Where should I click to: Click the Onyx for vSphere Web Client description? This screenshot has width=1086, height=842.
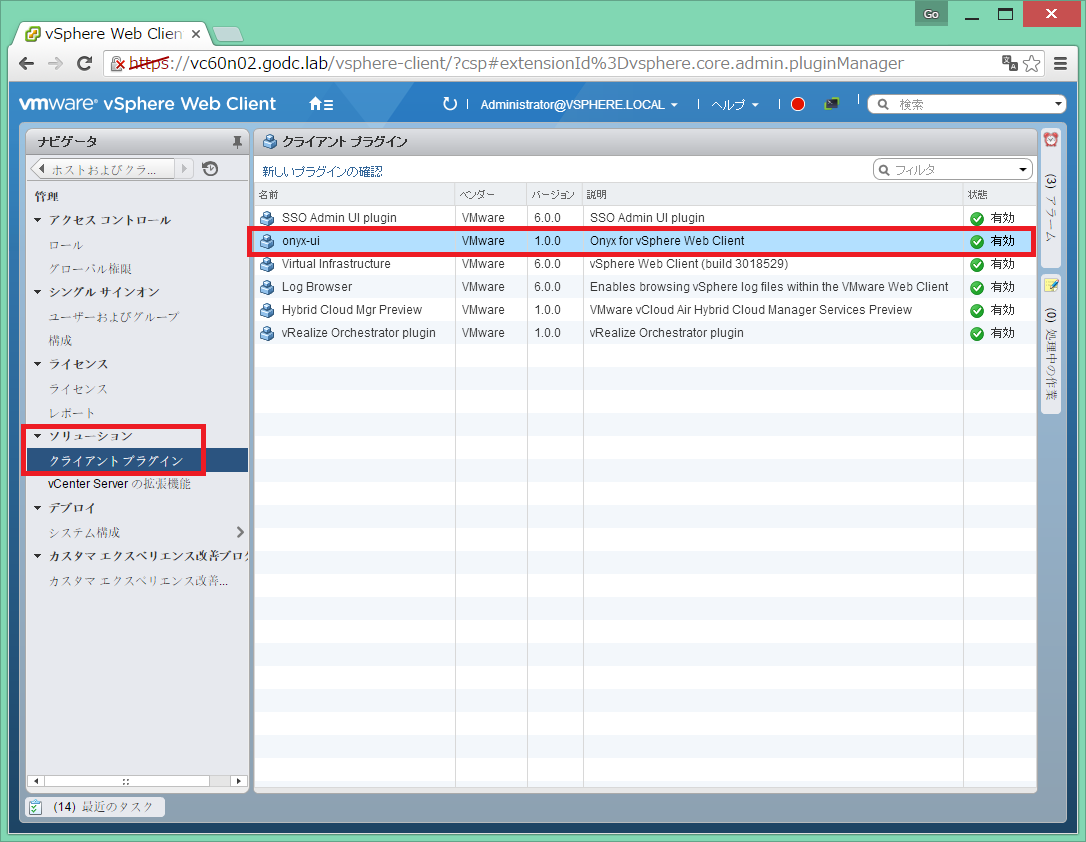coord(667,241)
